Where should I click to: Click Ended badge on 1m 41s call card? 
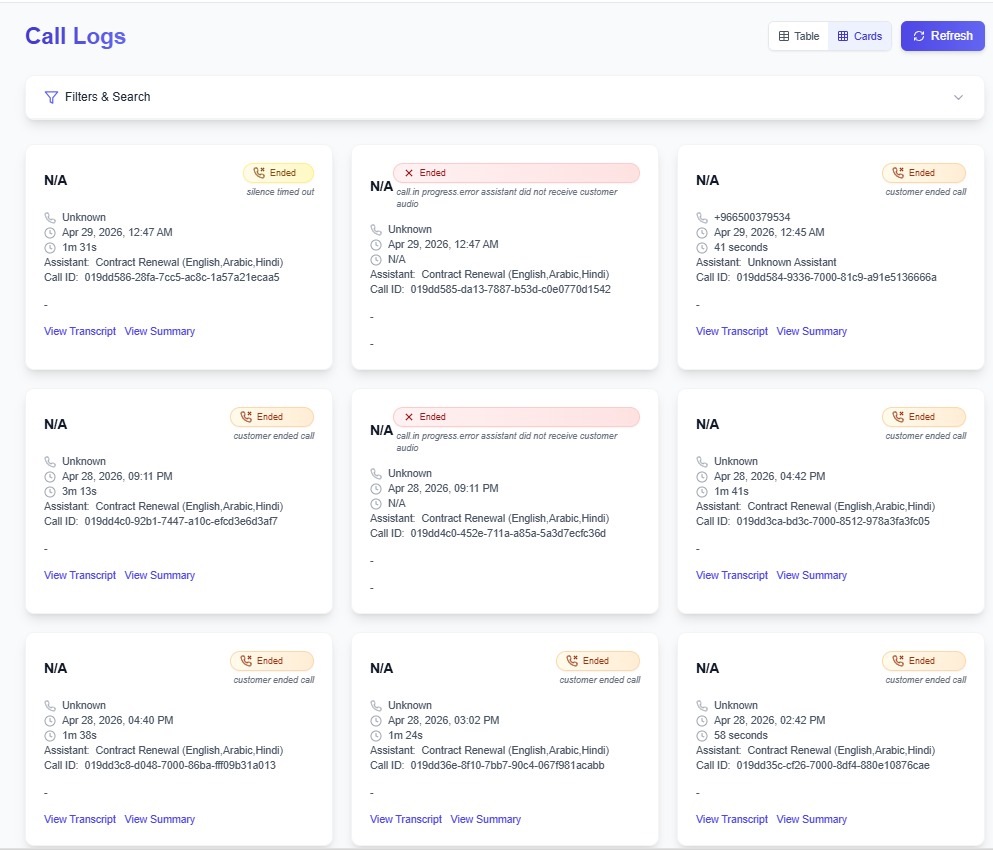(924, 417)
